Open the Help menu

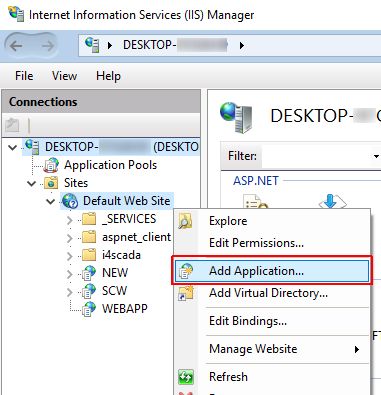[x=108, y=76]
